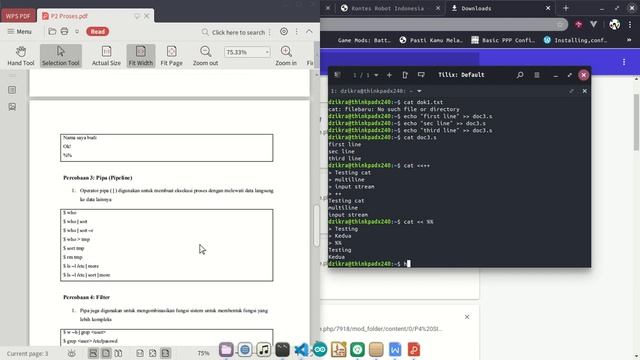The width and height of the screenshot is (640, 360).
Task: Open a new browser tab
Action: tap(566, 8)
